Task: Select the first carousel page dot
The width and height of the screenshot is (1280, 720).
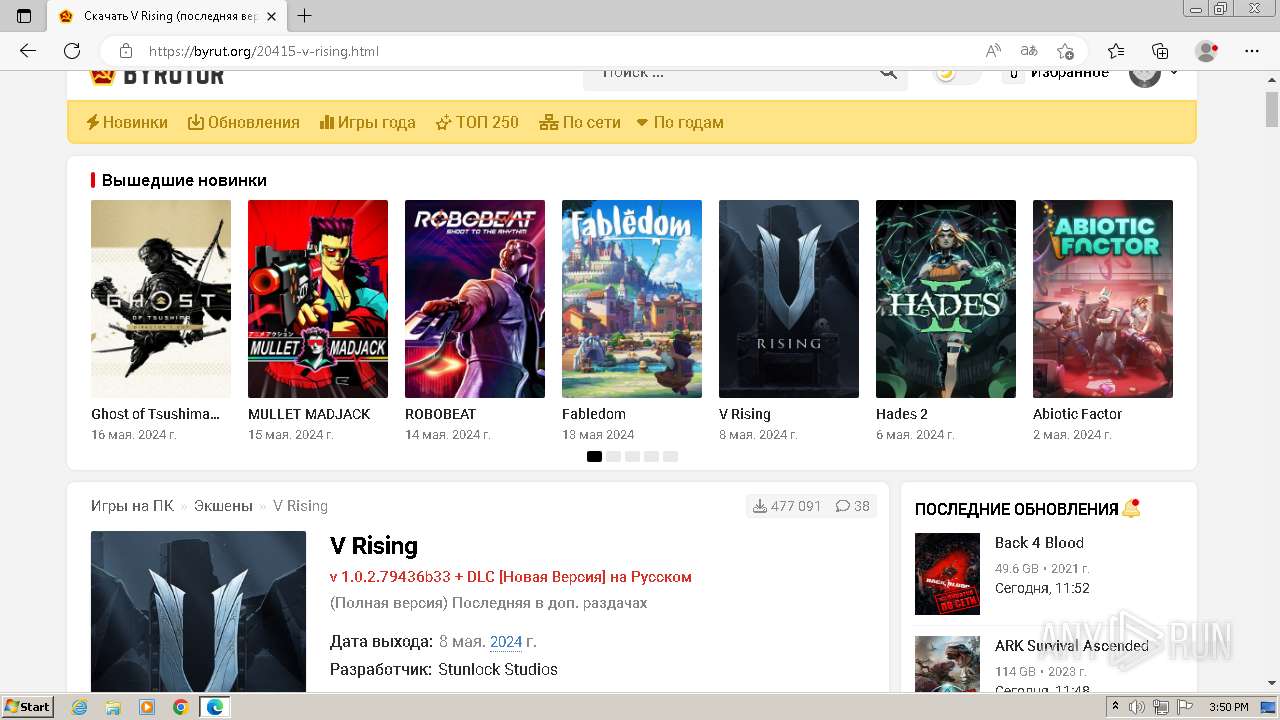Action: click(x=594, y=456)
